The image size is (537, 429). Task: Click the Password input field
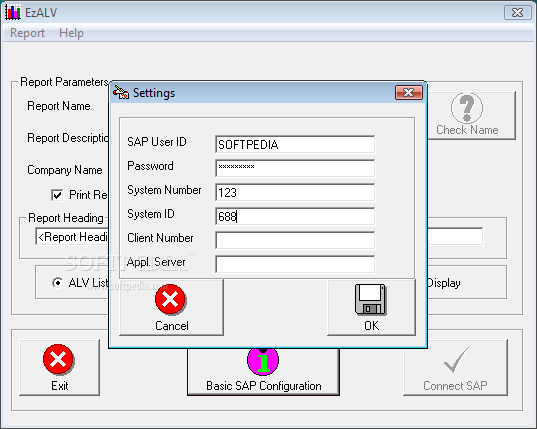tap(295, 168)
